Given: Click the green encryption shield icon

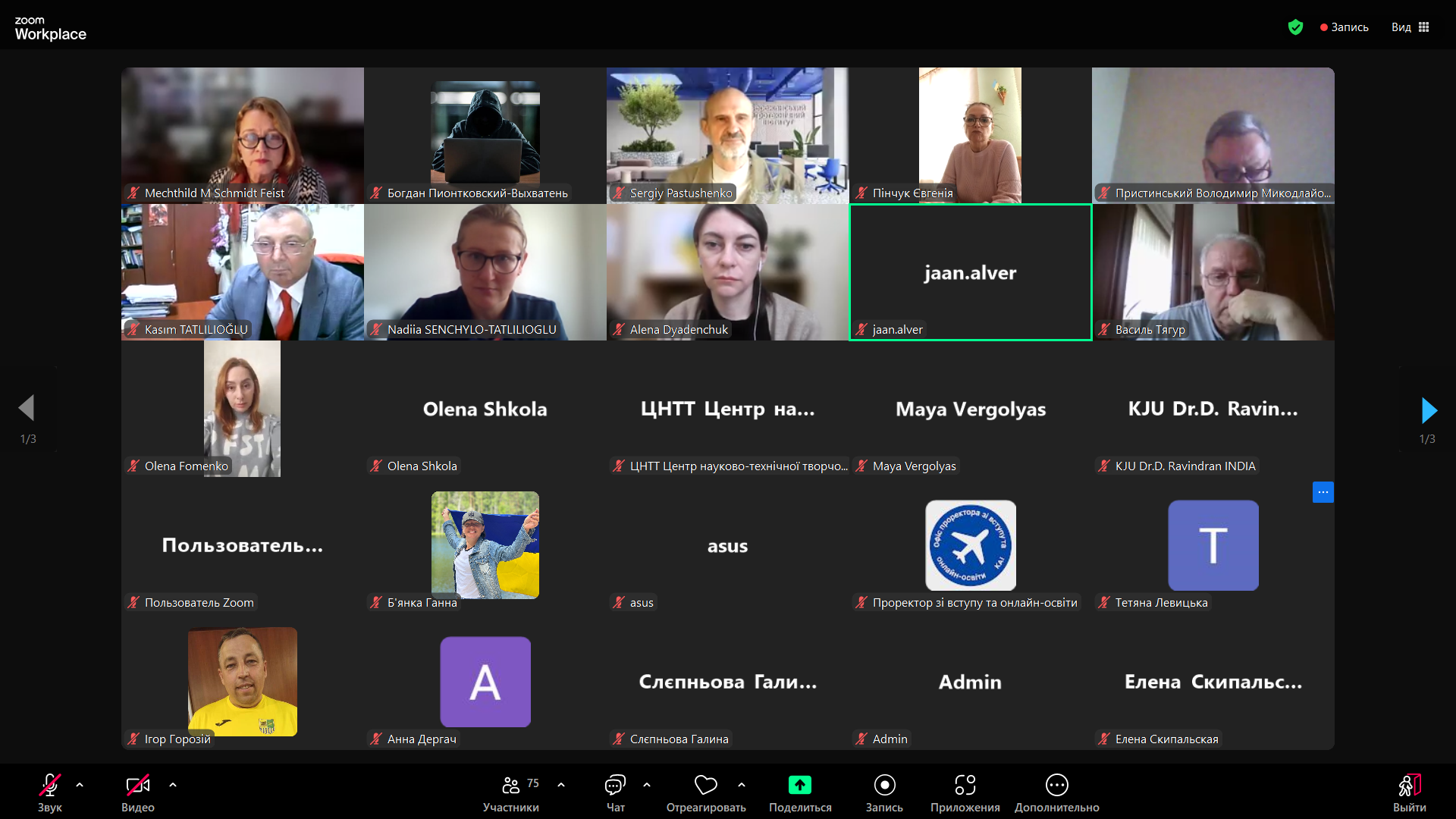Looking at the screenshot, I should [x=1295, y=27].
